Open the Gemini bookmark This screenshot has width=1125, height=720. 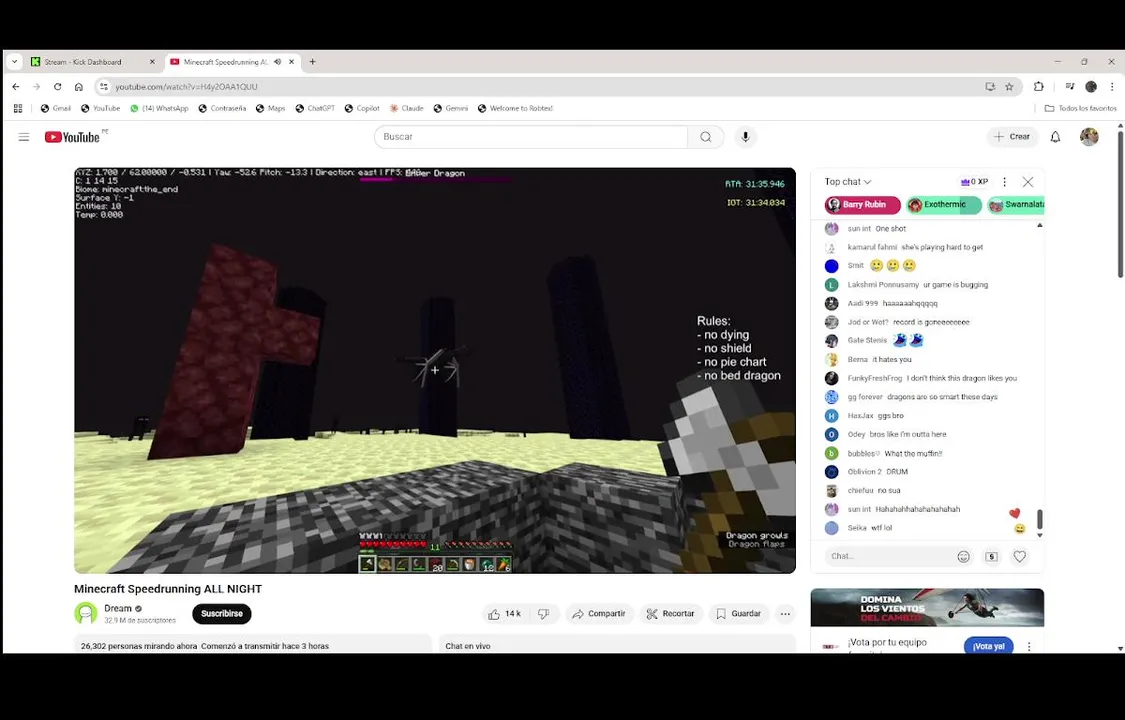451,108
